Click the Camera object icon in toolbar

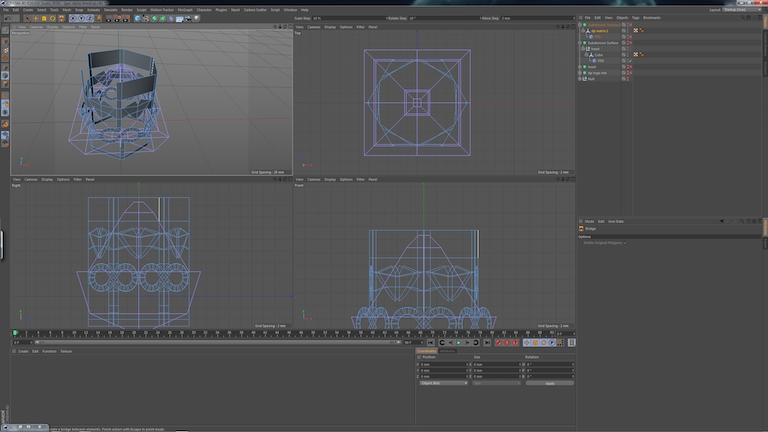188,19
